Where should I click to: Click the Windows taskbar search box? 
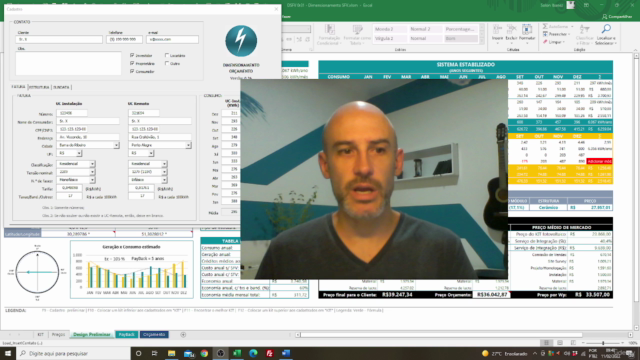pyautogui.click(x=73, y=353)
